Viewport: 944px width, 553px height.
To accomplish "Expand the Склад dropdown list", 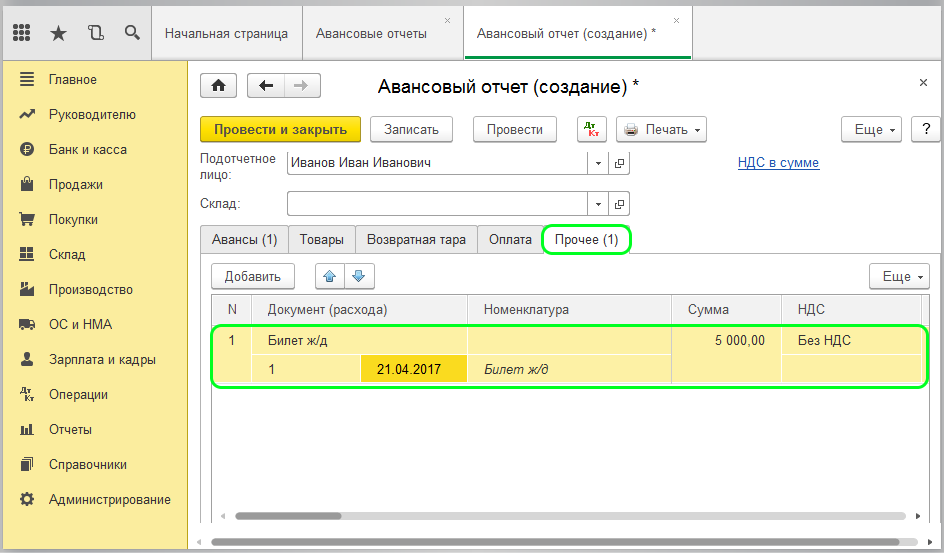I will tap(598, 204).
